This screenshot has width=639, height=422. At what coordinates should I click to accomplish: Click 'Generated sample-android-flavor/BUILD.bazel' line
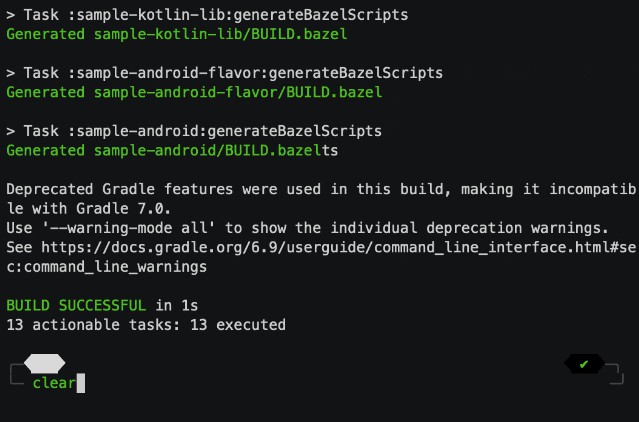[x=194, y=92]
